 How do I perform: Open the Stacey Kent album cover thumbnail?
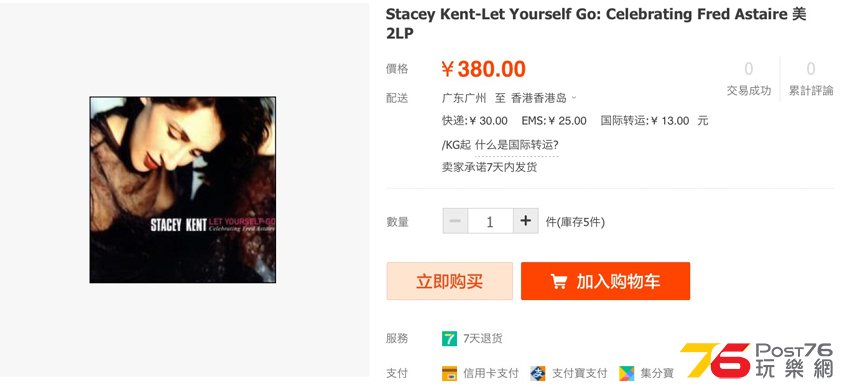183,190
